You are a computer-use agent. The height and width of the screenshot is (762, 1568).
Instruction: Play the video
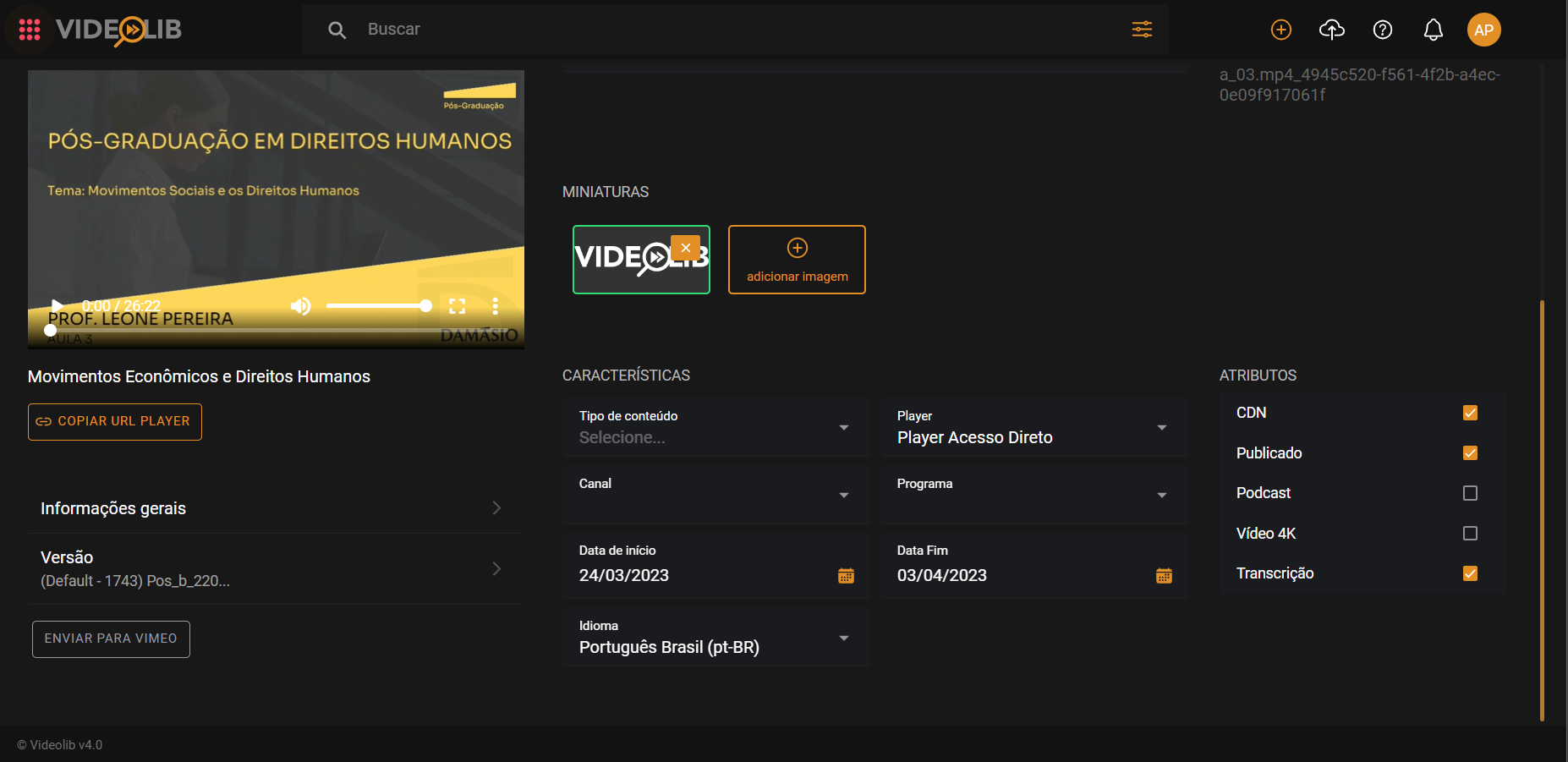[57, 305]
